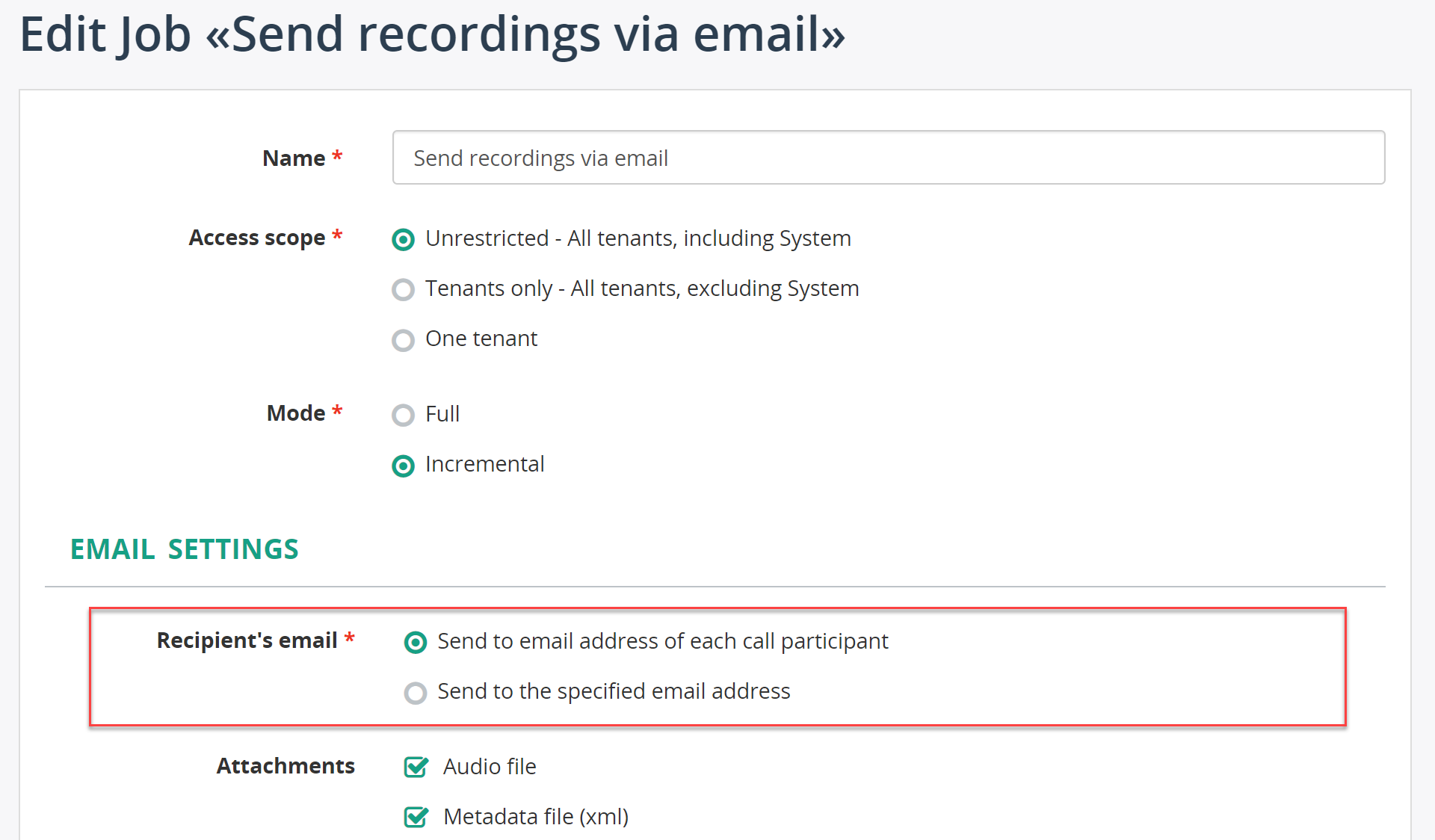Click the Attachments label
The image size is (1435, 840).
pos(286,766)
